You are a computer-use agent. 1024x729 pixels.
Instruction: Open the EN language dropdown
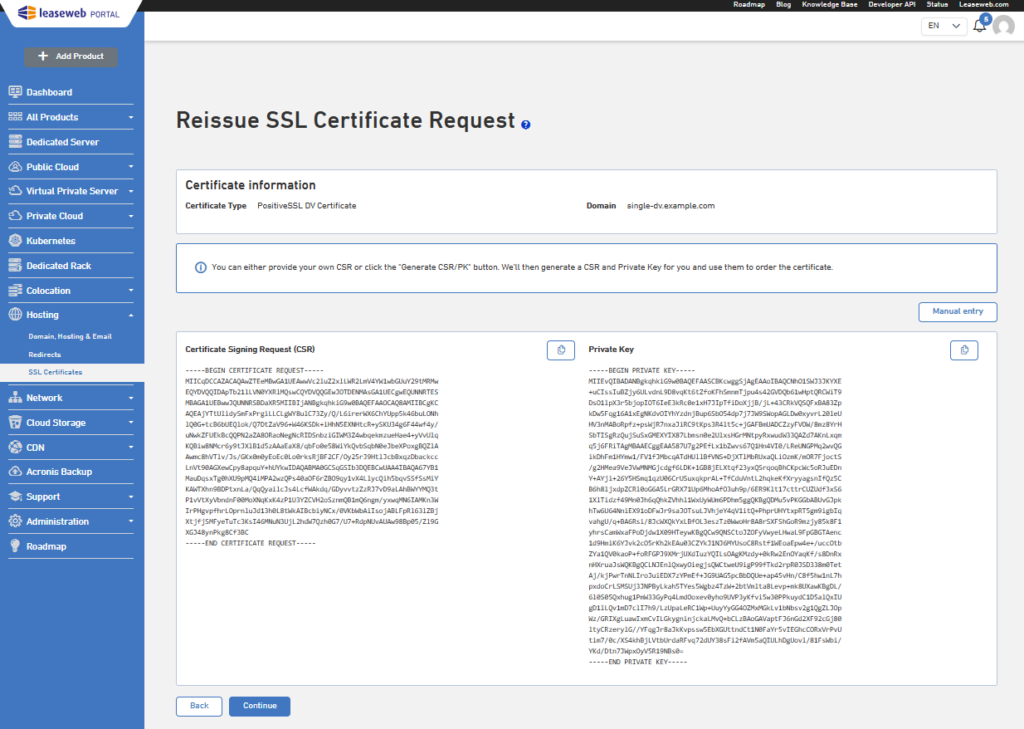tap(944, 25)
